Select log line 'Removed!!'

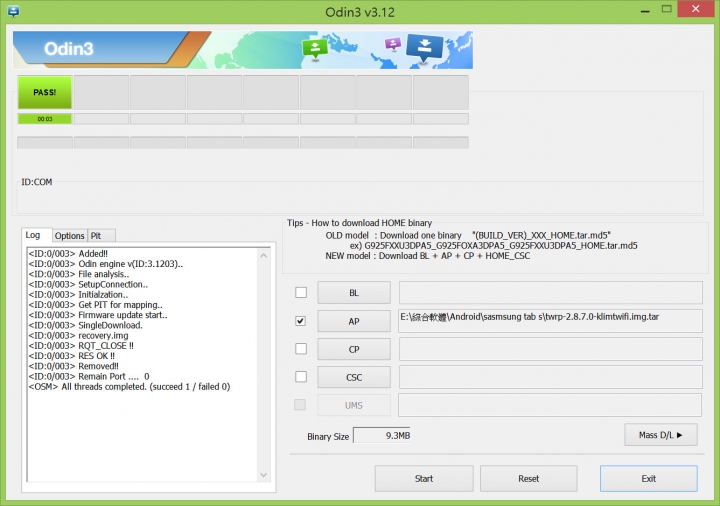coord(73,366)
